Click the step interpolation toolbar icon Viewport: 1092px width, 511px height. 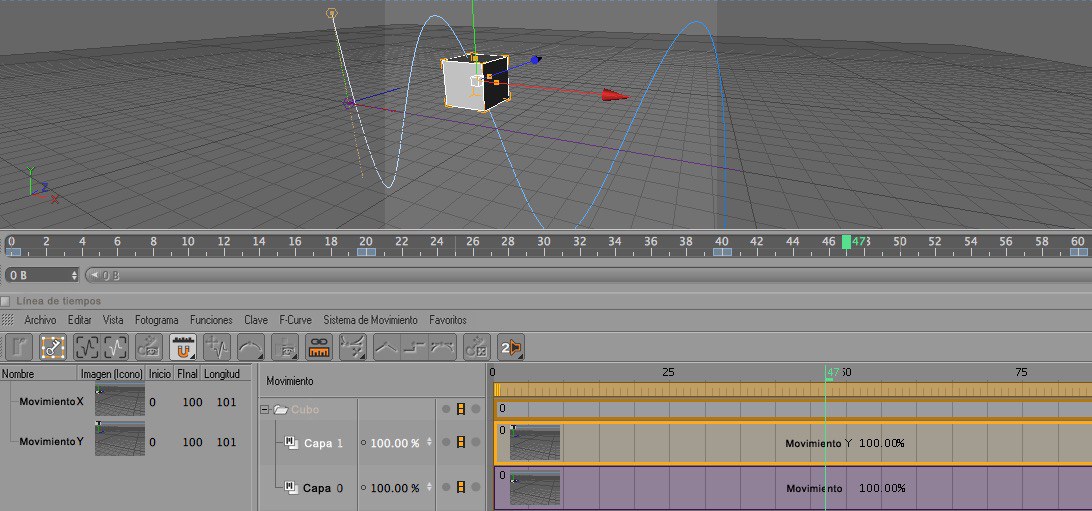[x=416, y=347]
